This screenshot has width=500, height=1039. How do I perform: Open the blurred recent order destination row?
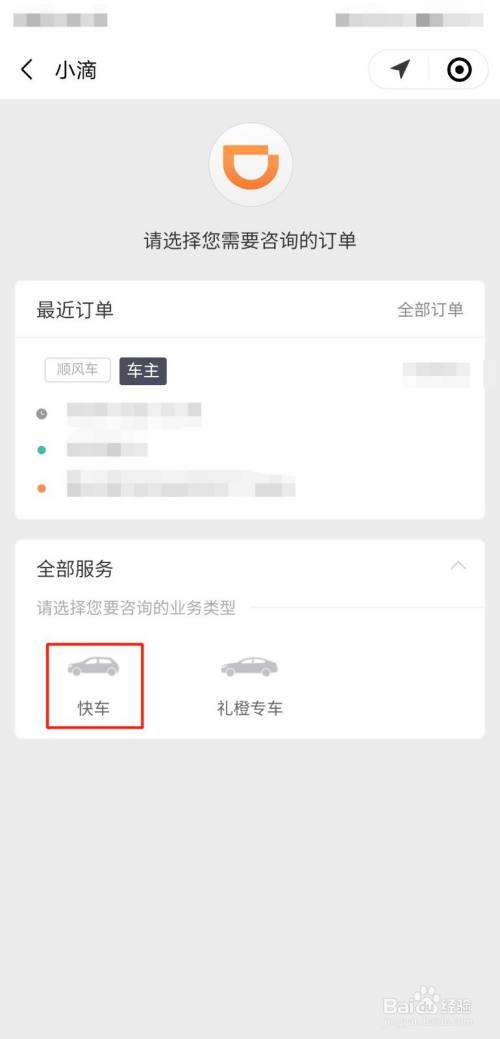181,484
